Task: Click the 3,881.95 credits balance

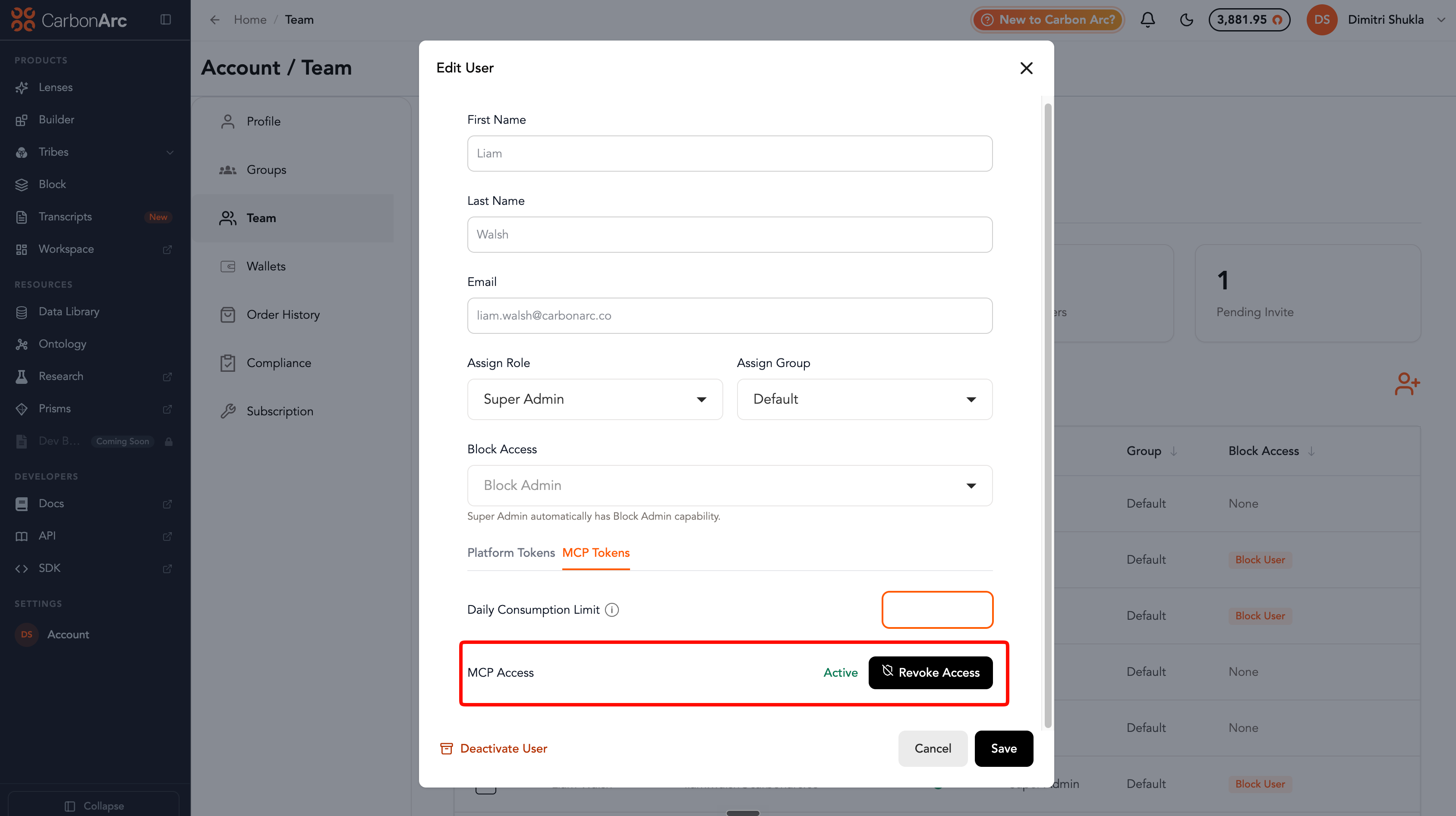Action: coord(1249,20)
